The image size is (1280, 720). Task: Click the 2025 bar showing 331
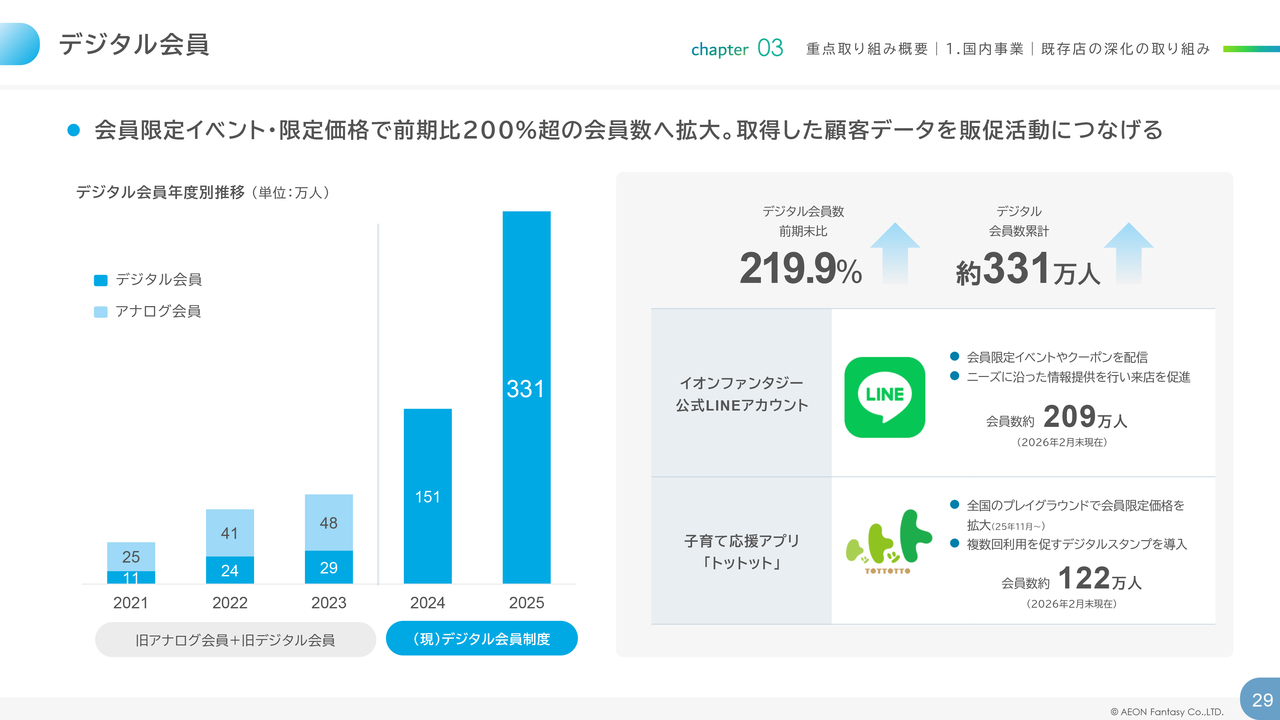pyautogui.click(x=526, y=397)
